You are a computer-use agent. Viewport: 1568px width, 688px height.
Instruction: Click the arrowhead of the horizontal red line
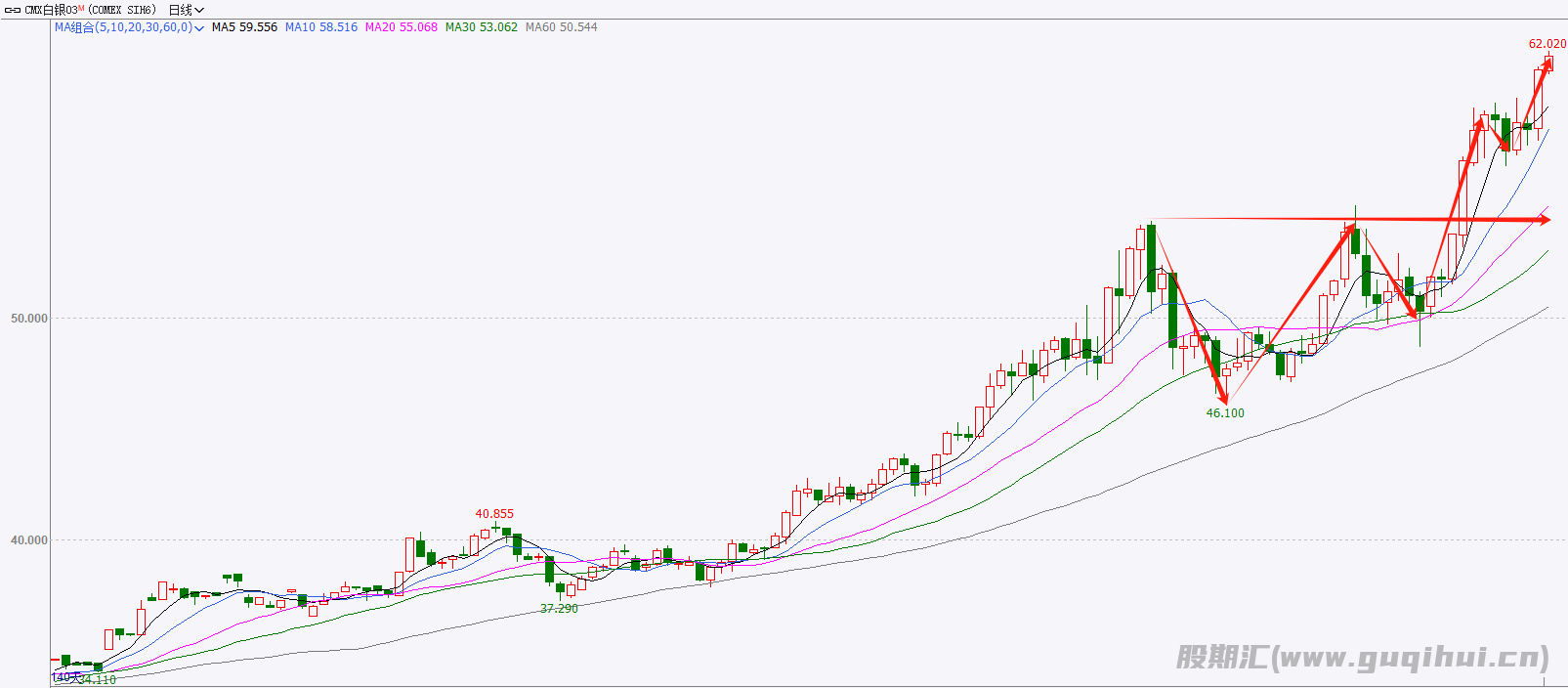click(1544, 220)
